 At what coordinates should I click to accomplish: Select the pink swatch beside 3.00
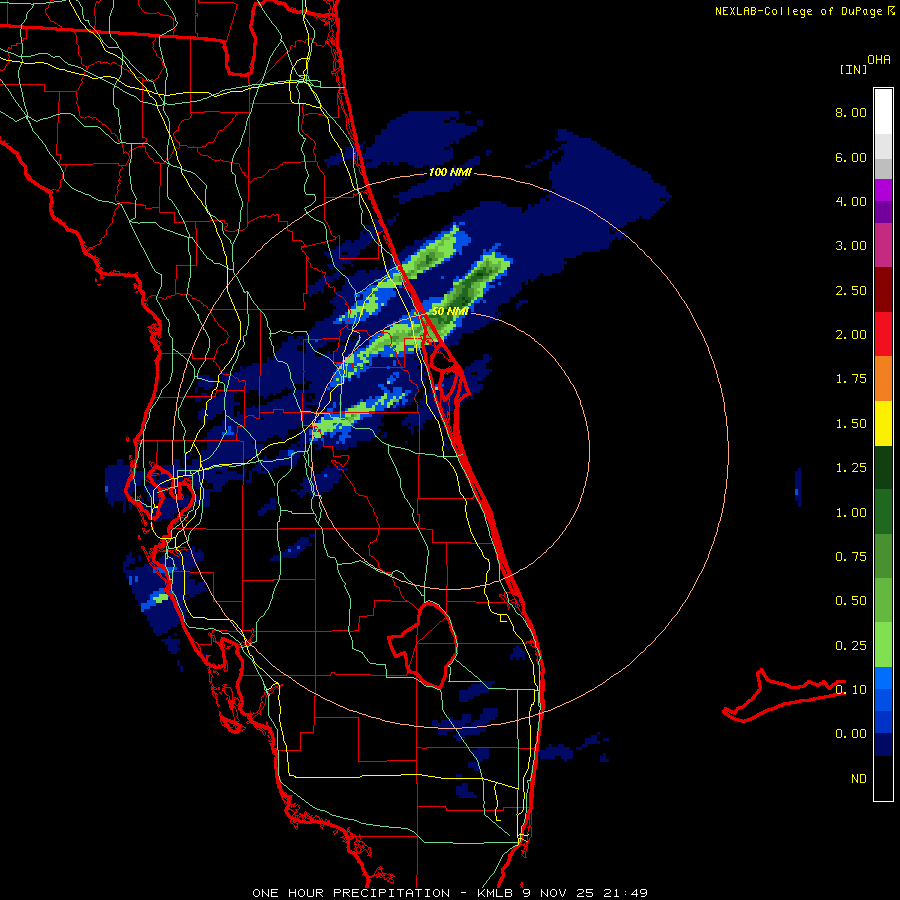[883, 246]
